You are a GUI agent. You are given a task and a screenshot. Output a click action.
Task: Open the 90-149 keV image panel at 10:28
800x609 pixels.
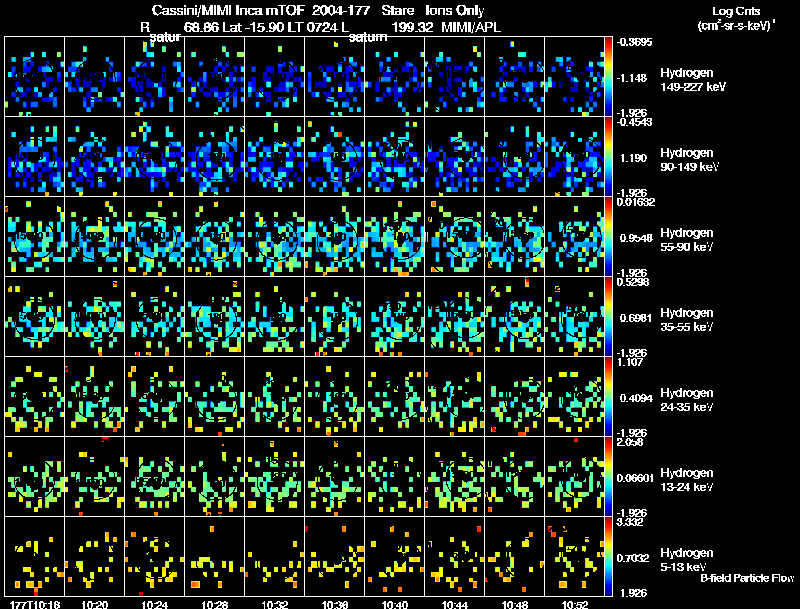click(215, 157)
